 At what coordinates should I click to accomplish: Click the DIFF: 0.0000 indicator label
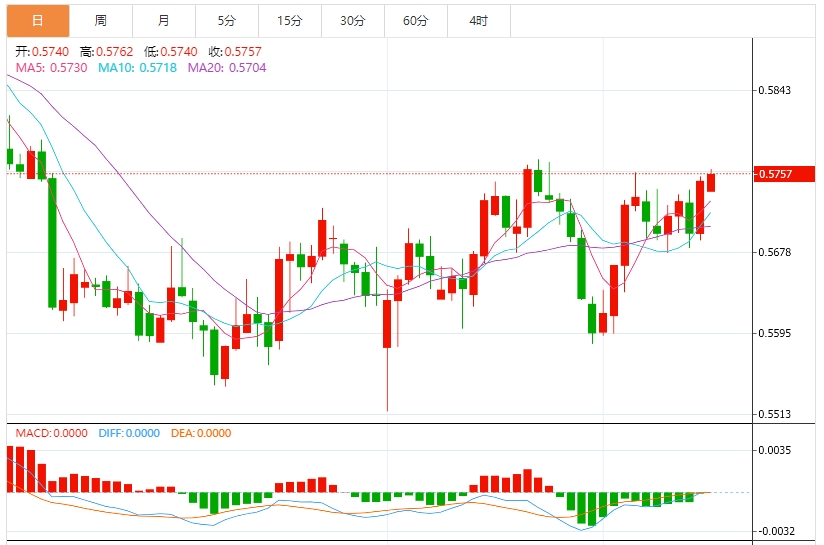click(129, 433)
